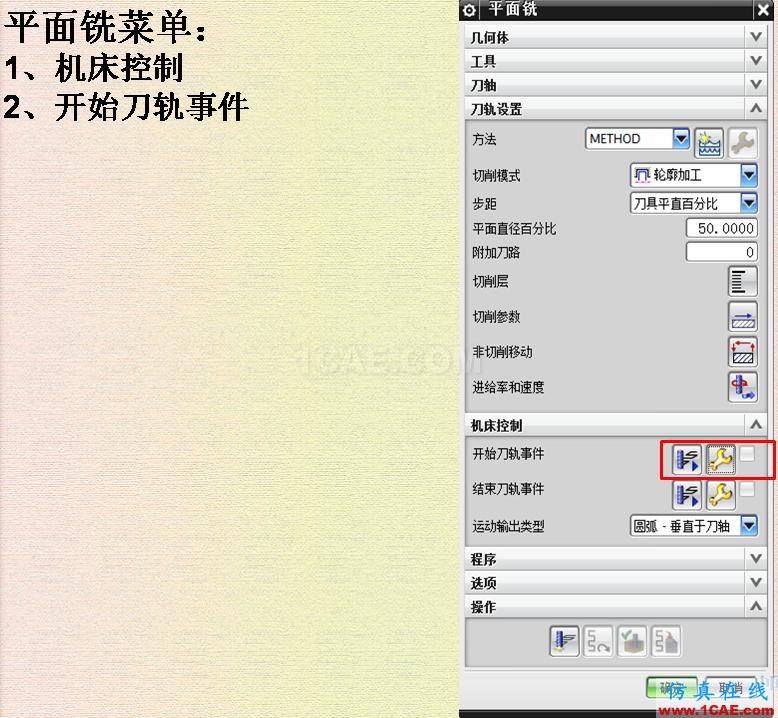
Task: Click the replay tool path icon
Action: point(598,641)
